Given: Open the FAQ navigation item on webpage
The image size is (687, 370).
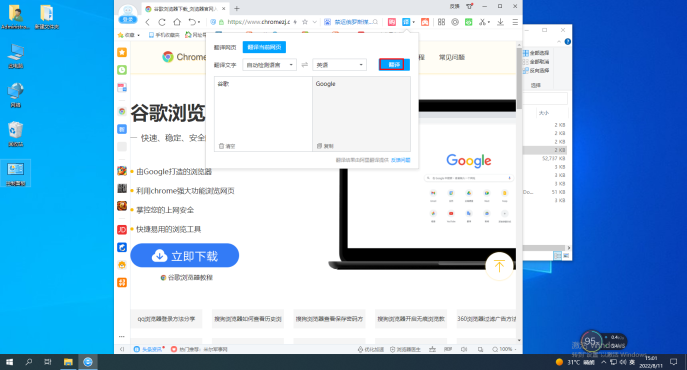Looking at the screenshot, I should (452, 57).
